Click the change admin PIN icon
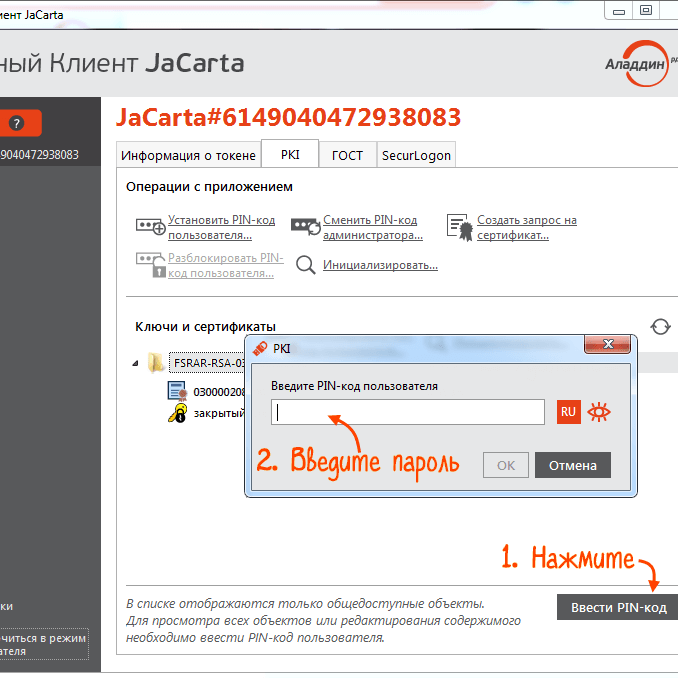 coord(306,226)
